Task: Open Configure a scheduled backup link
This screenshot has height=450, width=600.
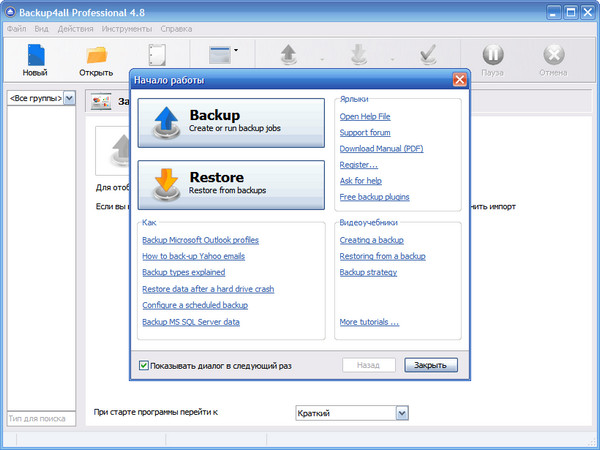Action: click(x=195, y=305)
